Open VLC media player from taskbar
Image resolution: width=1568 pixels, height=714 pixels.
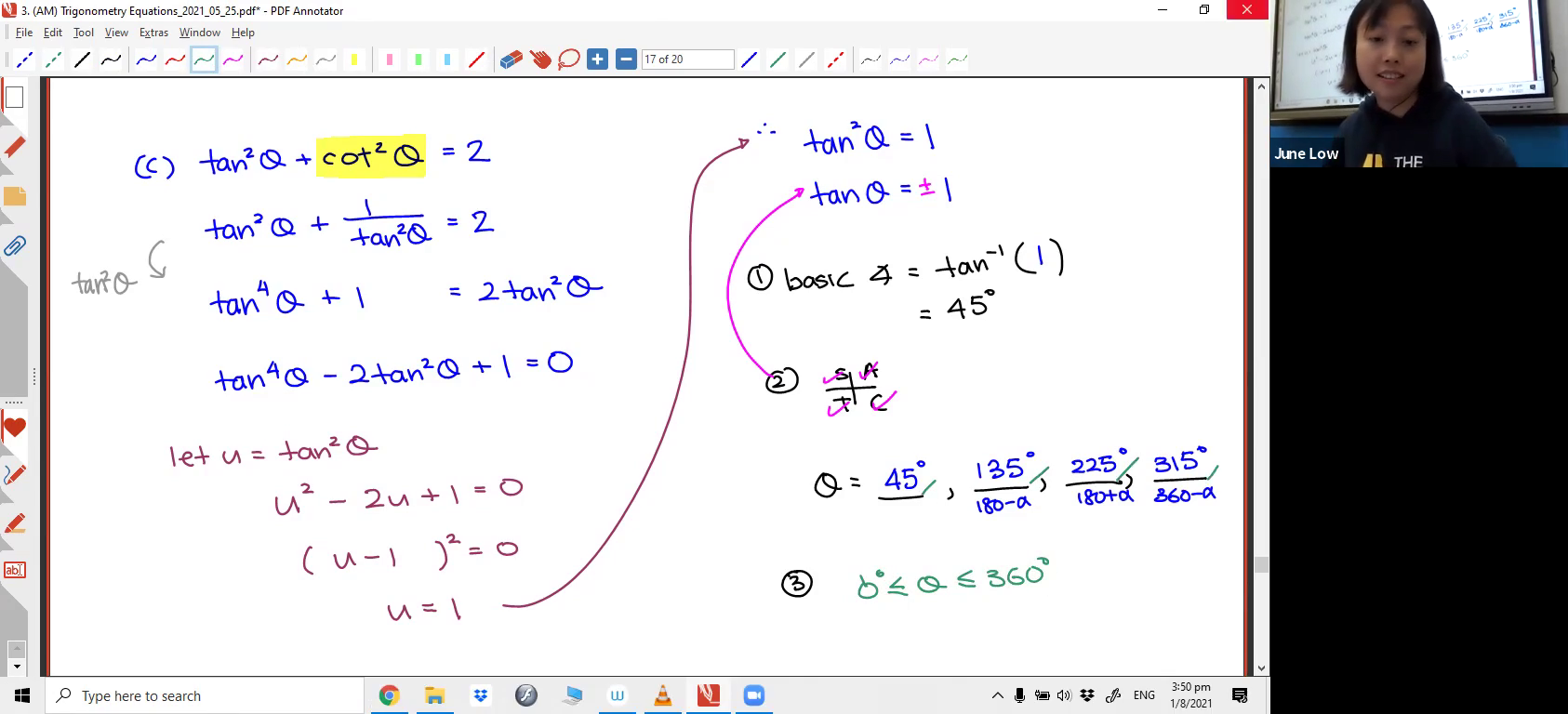[663, 695]
